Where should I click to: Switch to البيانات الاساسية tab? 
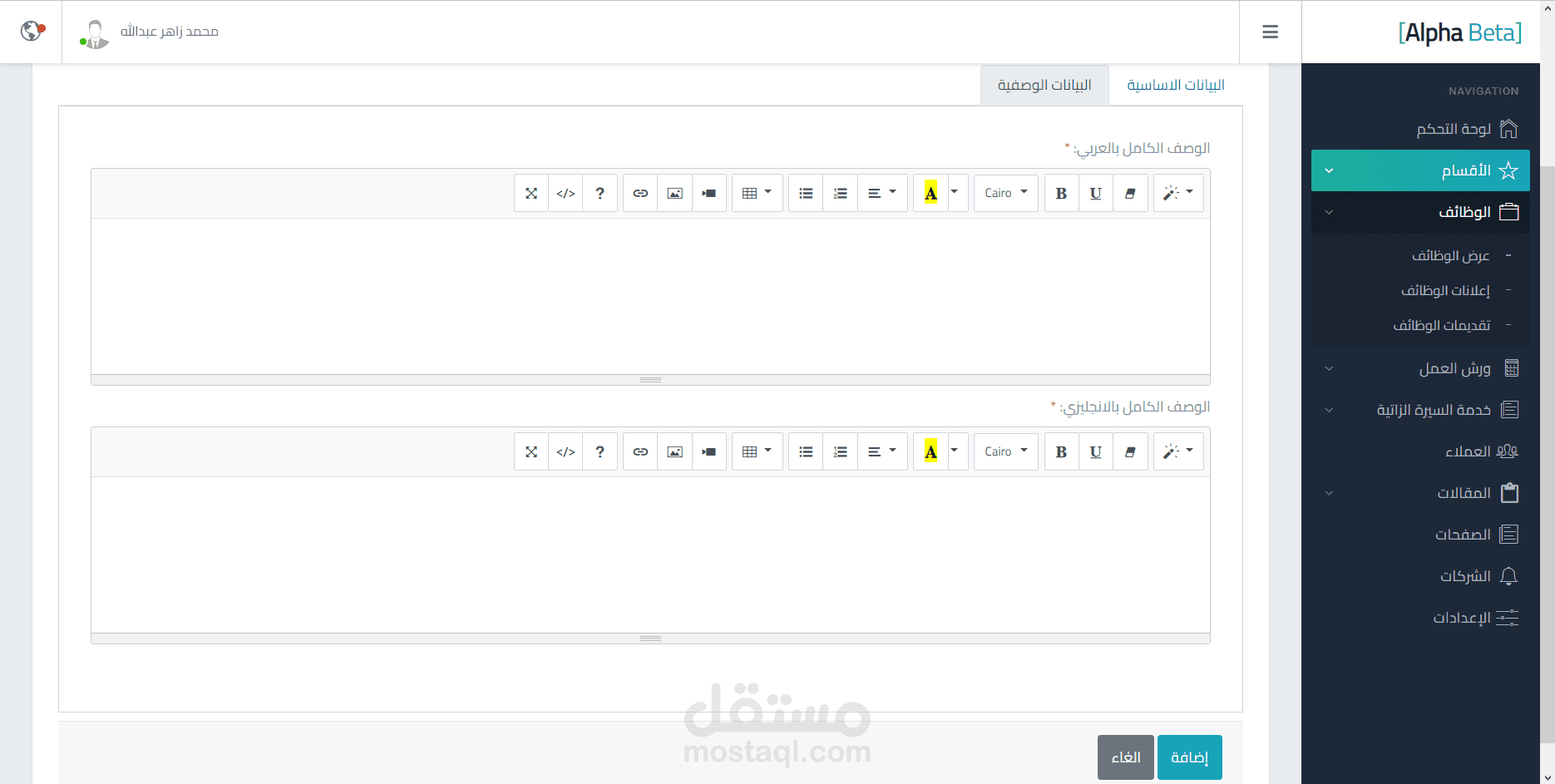[1176, 85]
